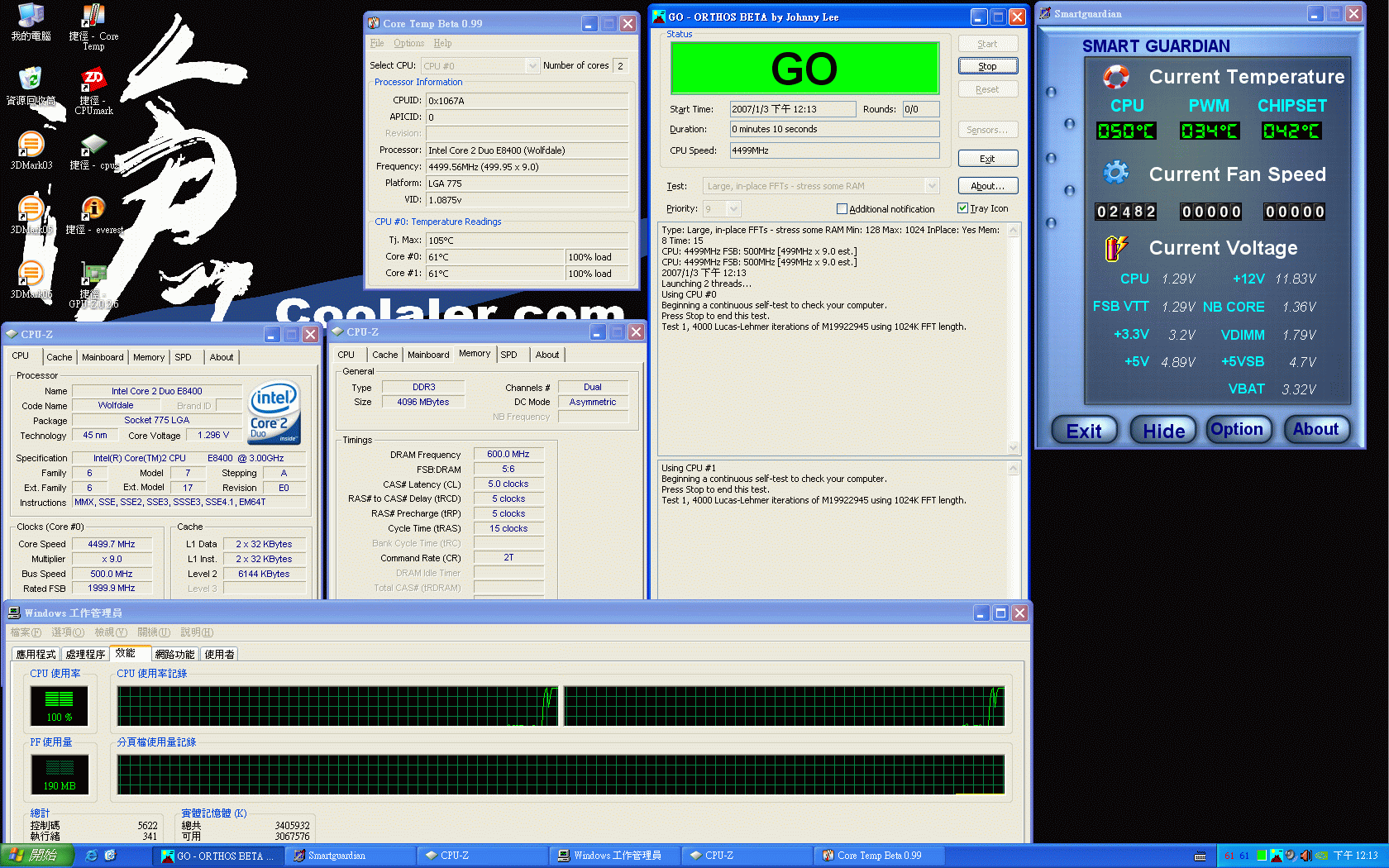1389x868 pixels.
Task: Open the Help menu in Core Temp
Action: tap(442, 43)
